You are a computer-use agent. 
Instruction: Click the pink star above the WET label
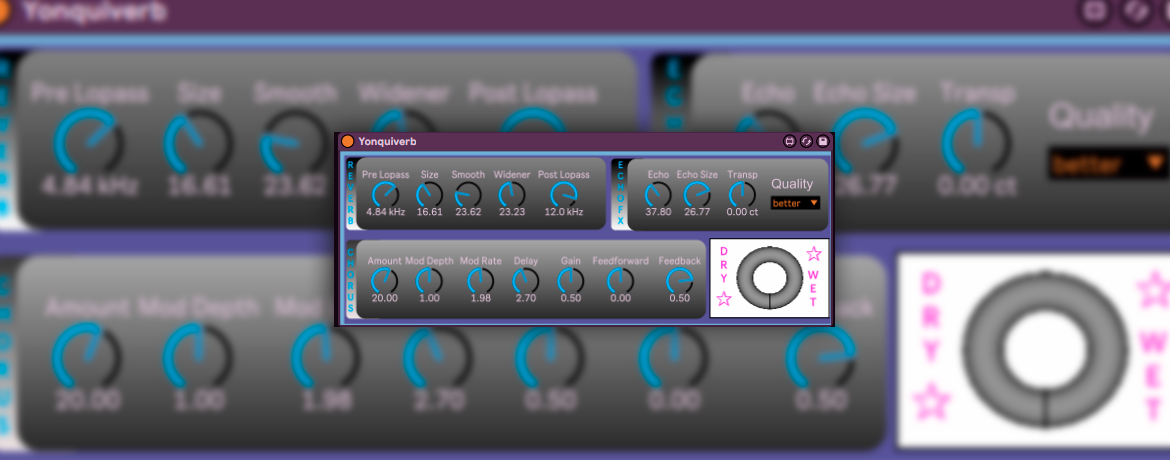point(814,254)
